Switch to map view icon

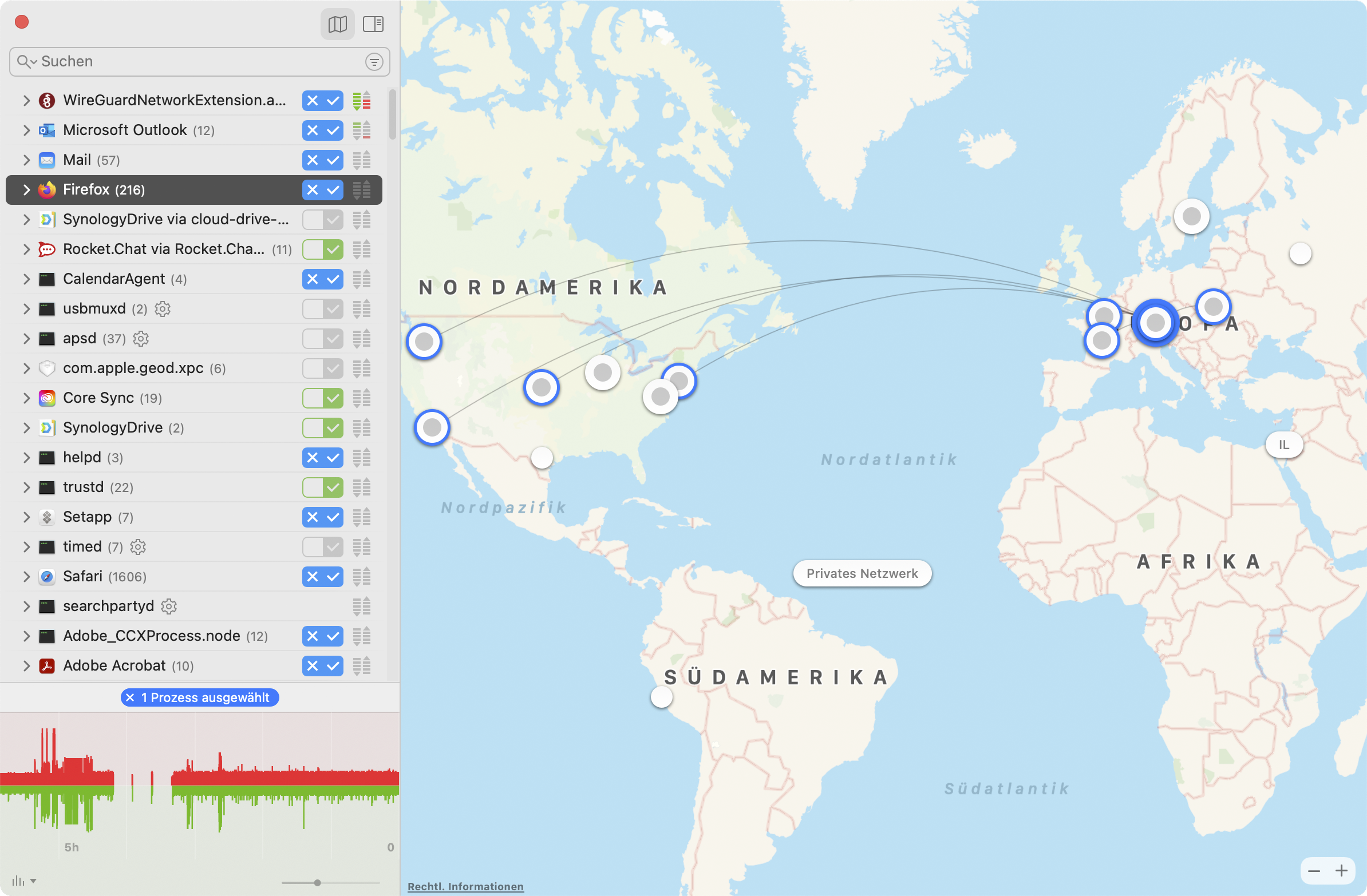[x=337, y=24]
